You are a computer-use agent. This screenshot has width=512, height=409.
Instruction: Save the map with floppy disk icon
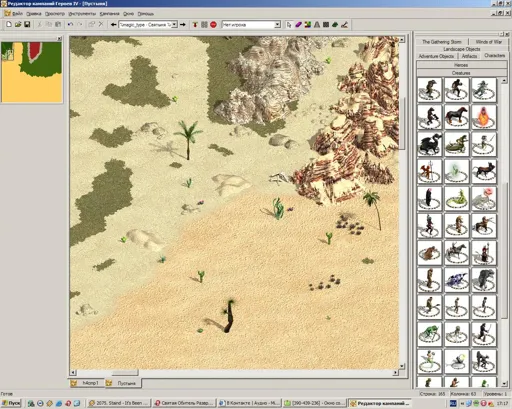coord(27,25)
